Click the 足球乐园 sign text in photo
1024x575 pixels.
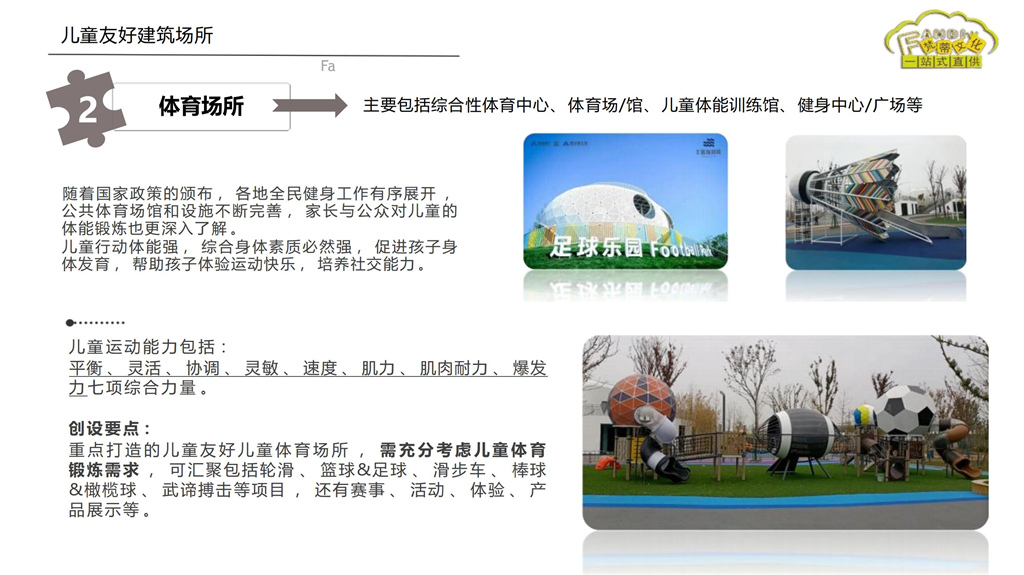[620, 245]
